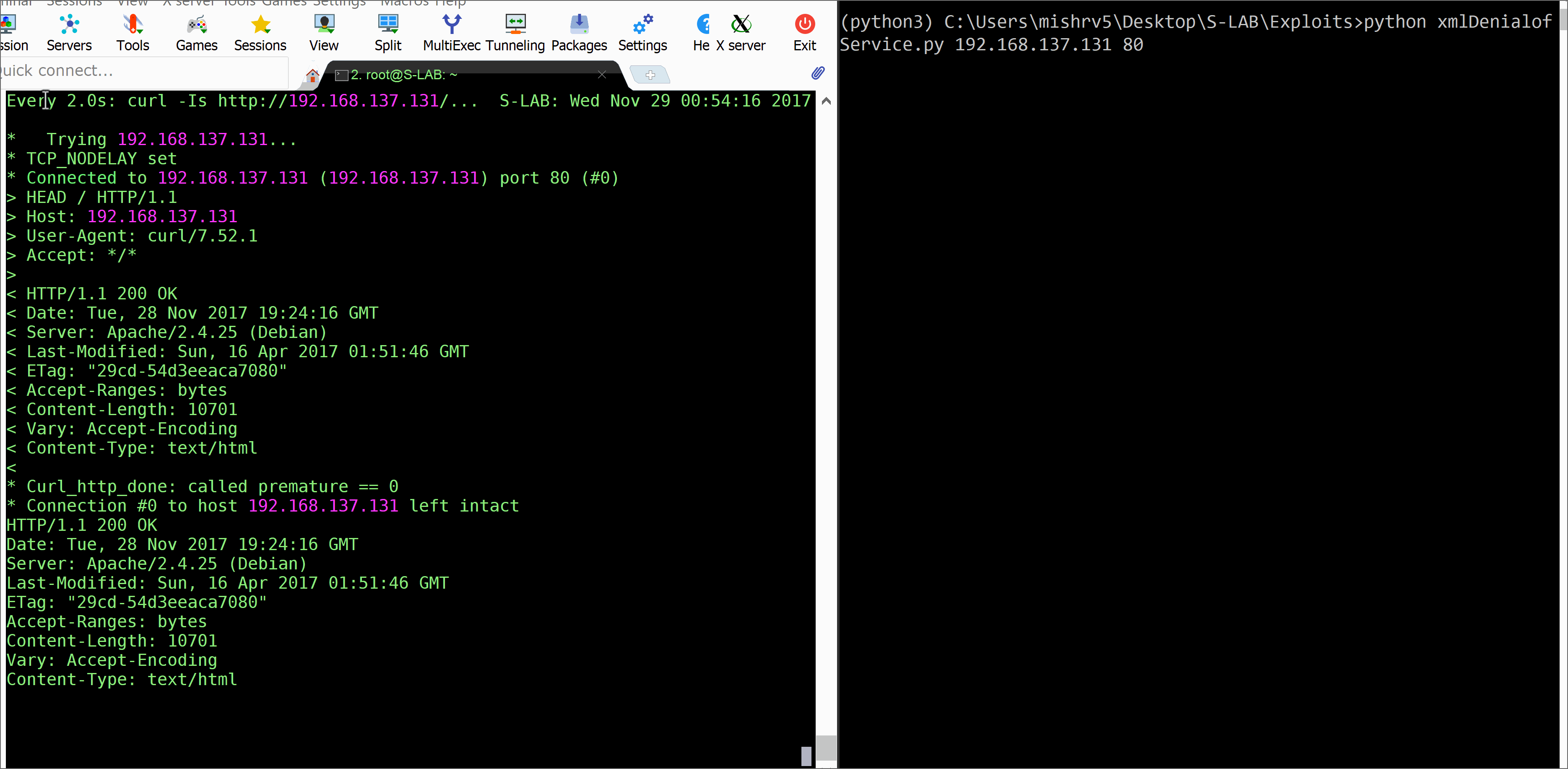This screenshot has width=1568, height=769.
Task: Click the paperclip attach icon
Action: coord(817,73)
